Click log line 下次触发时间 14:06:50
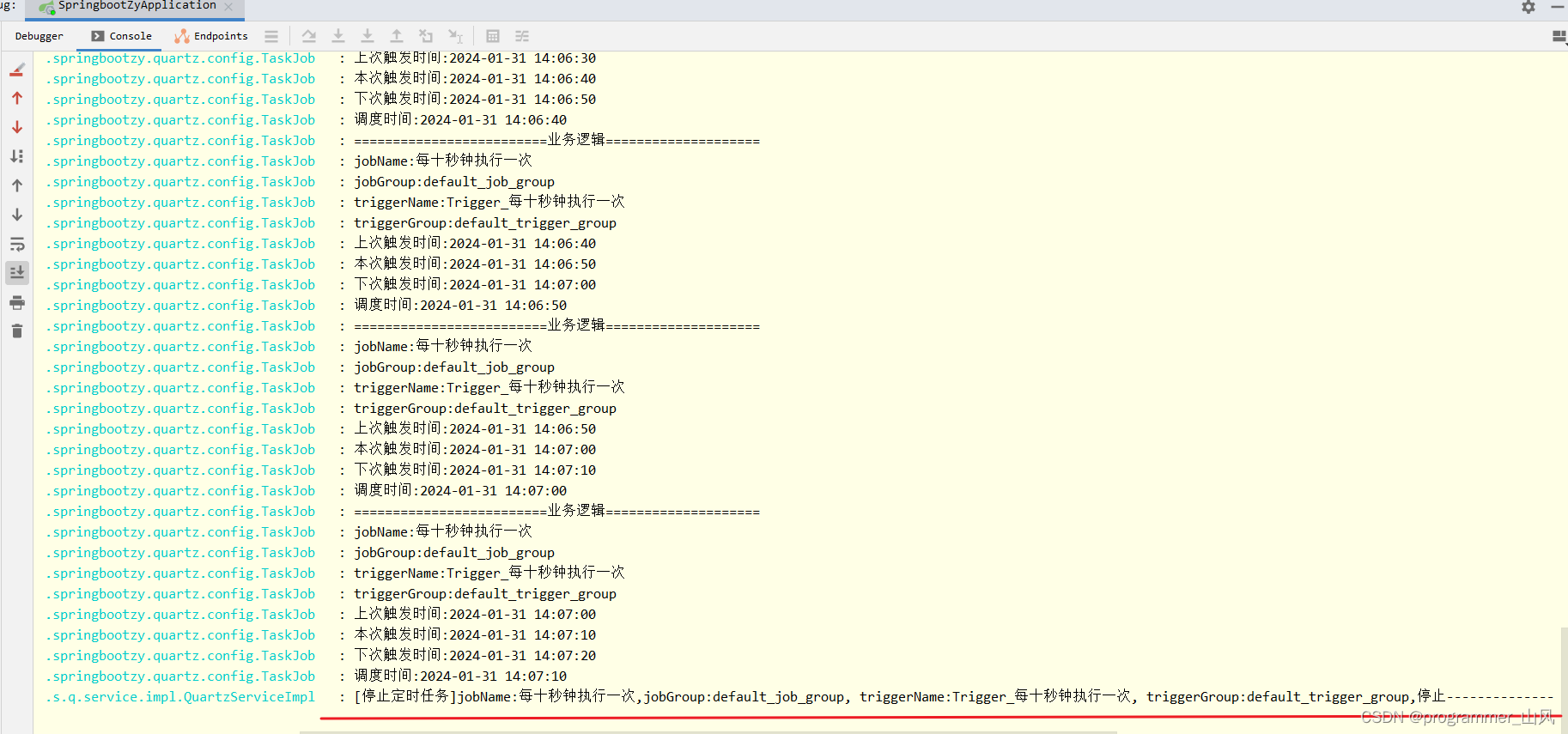This screenshot has width=1568, height=734. (x=475, y=100)
